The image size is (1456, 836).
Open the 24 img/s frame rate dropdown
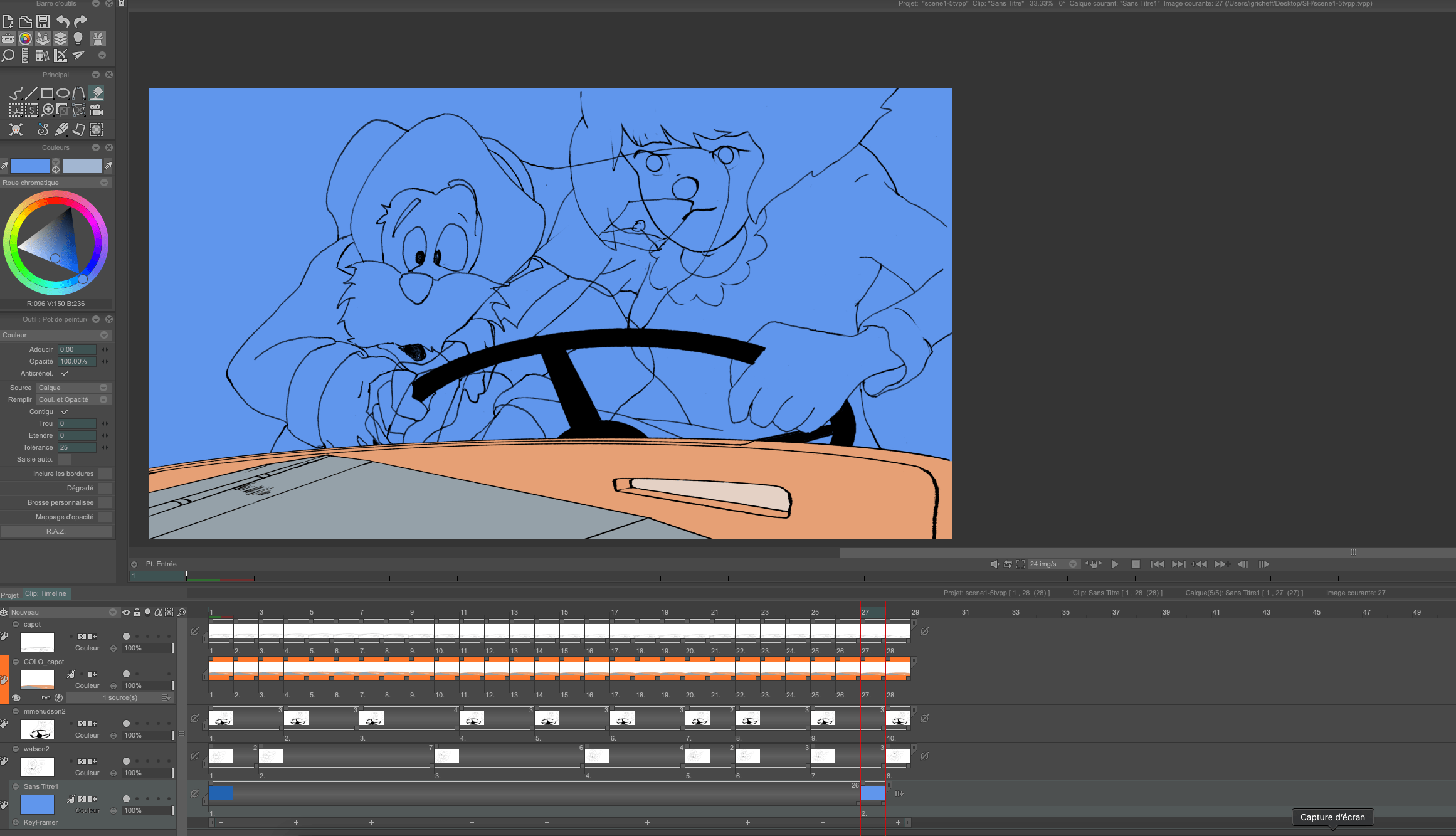[x=1053, y=564]
